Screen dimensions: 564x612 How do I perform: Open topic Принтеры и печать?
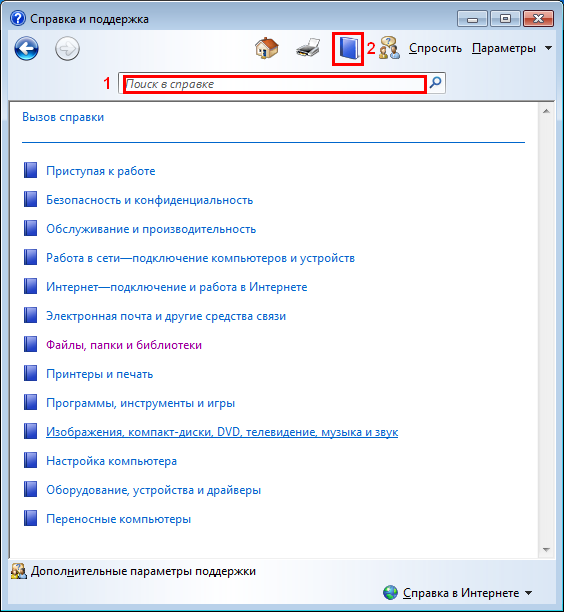click(x=100, y=374)
